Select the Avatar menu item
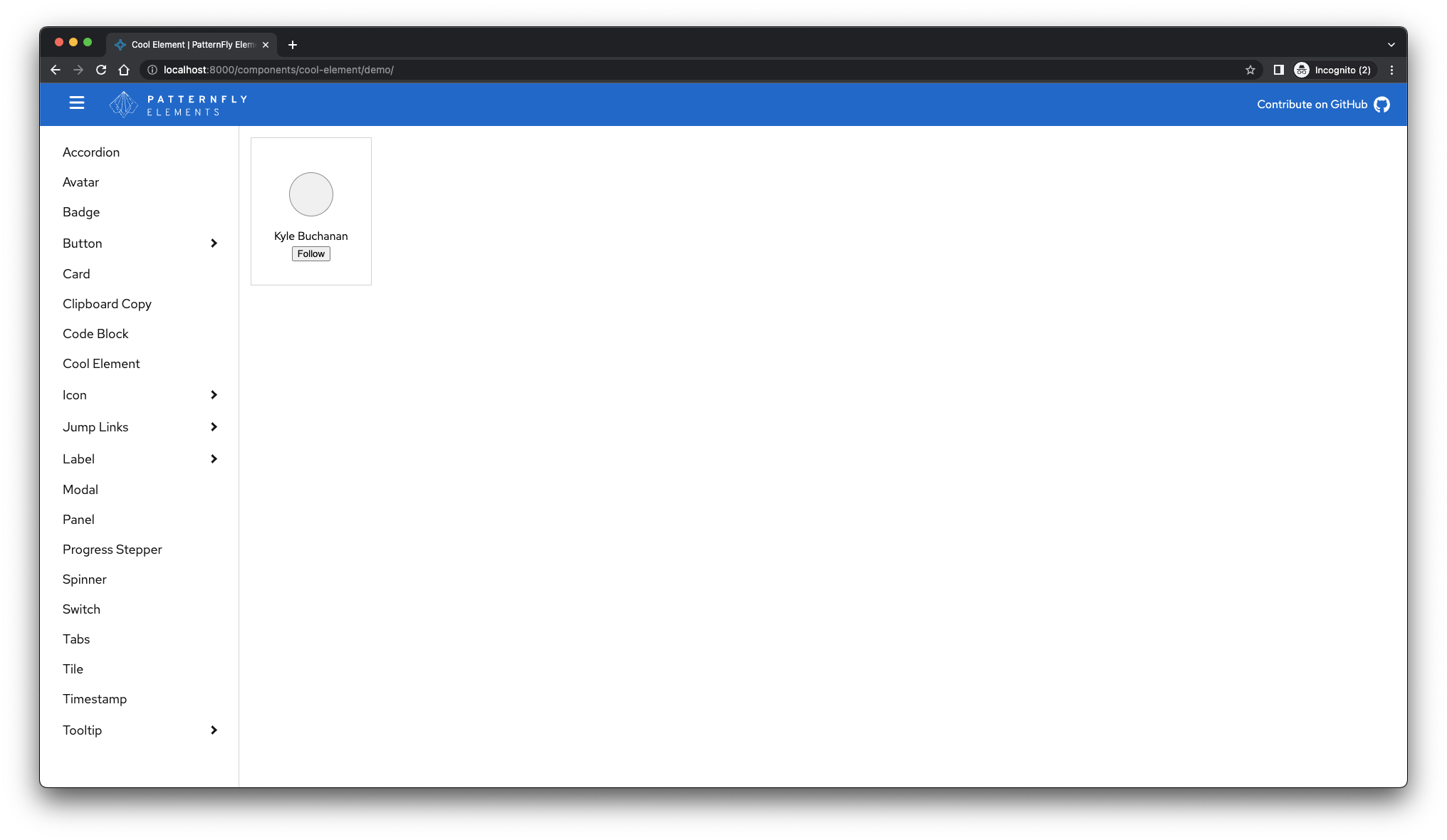Viewport: 1447px width, 840px height. click(80, 182)
